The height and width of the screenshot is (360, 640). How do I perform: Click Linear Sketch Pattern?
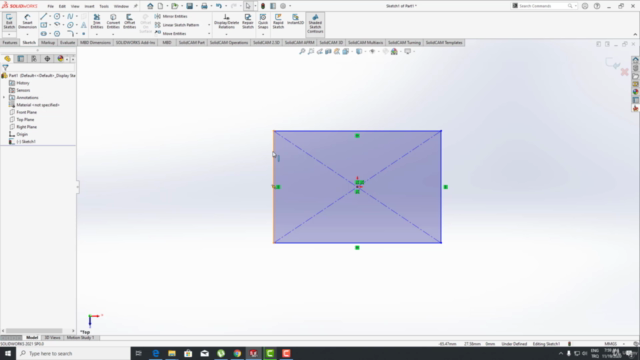coord(177,25)
